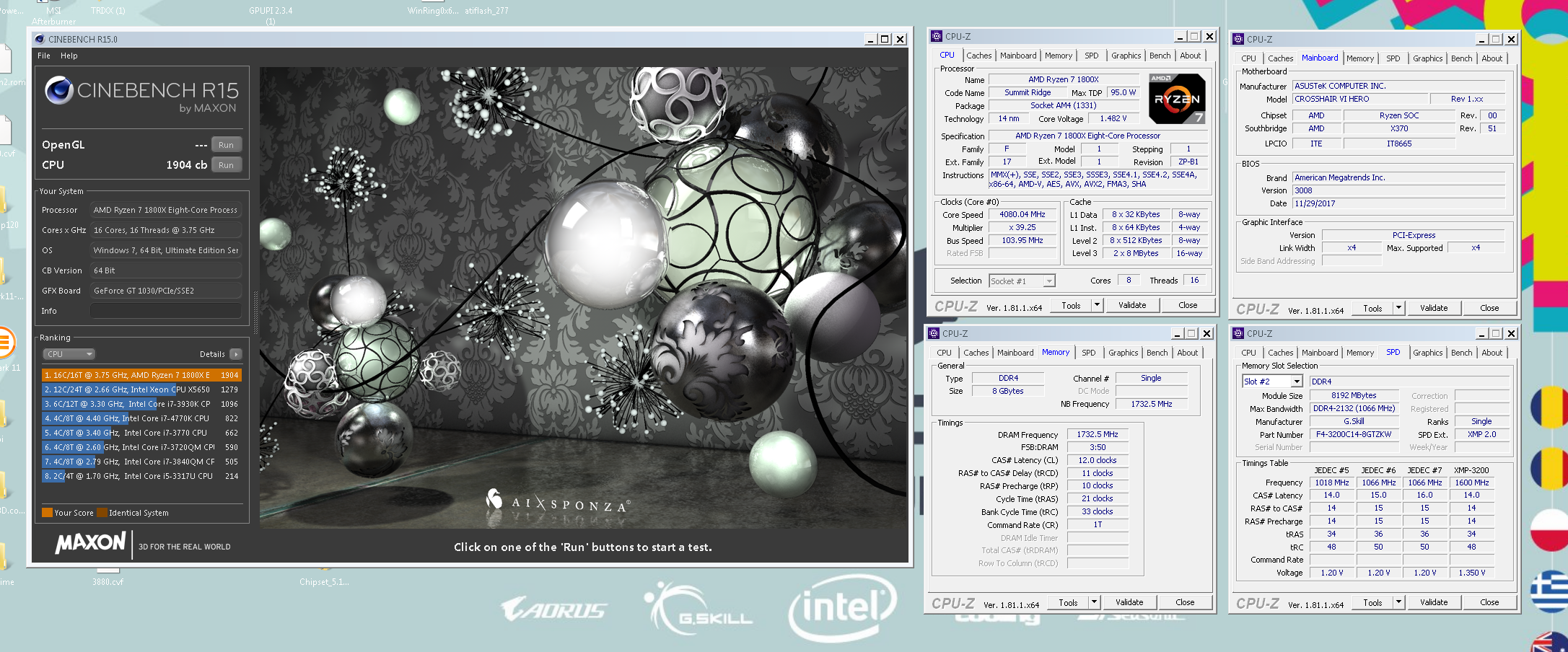Click CPU-Z app icon in Memory window title
1568x652 pixels.
[934, 333]
